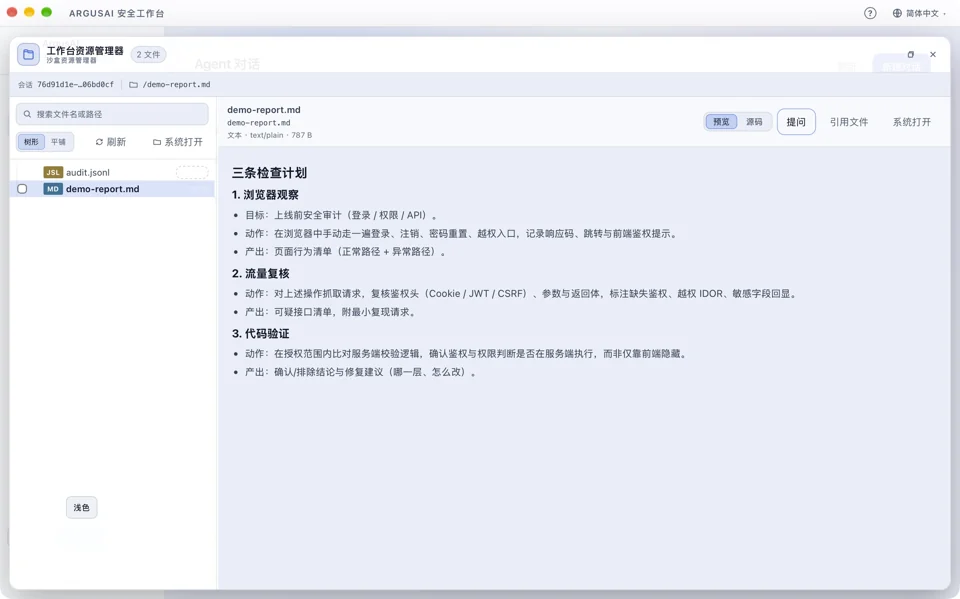This screenshot has height=599, width=960.
Task: Click the heading 1. 浏览器观察
Action: (265, 195)
